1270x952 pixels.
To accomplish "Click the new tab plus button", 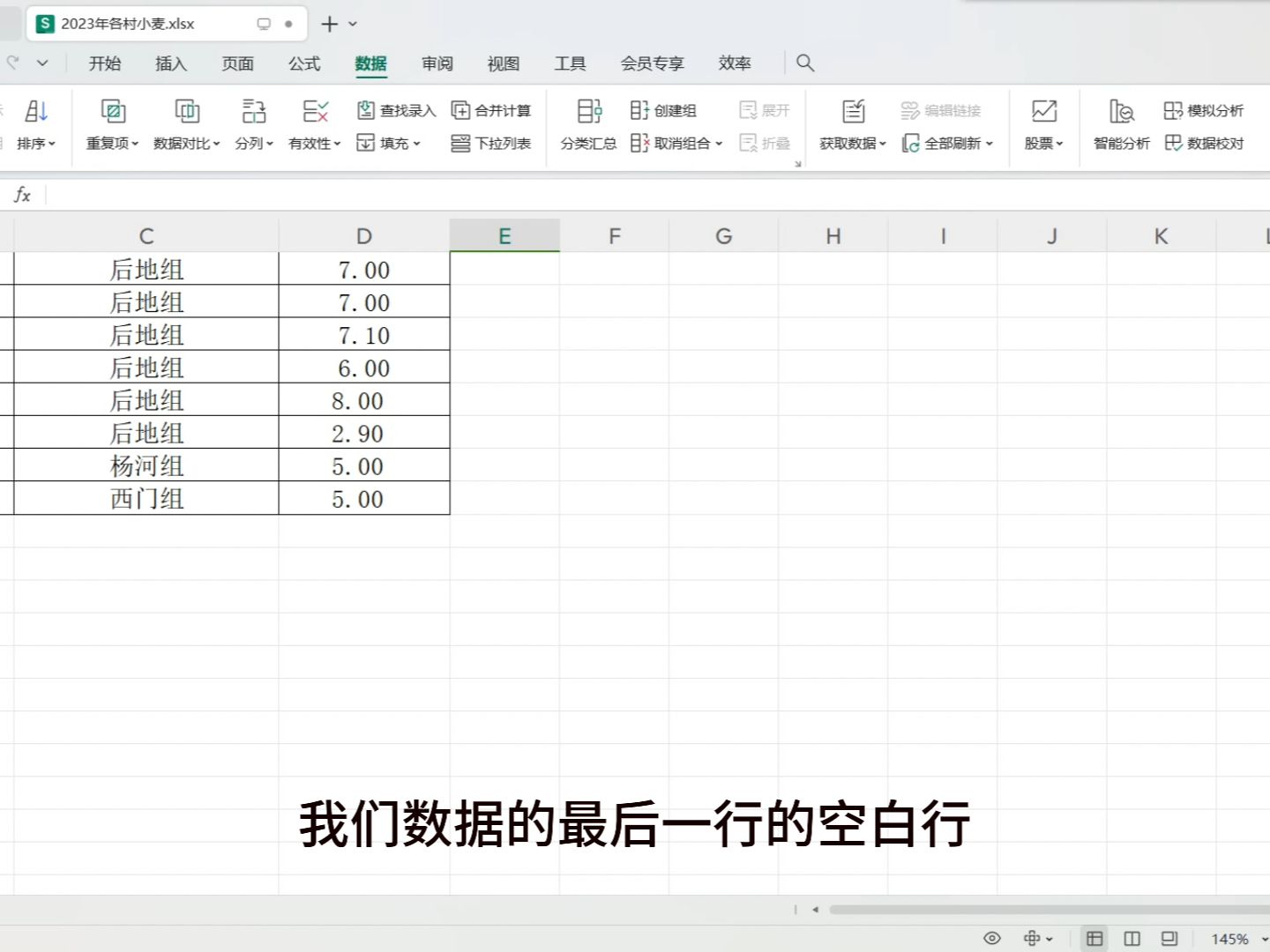I will tap(329, 24).
